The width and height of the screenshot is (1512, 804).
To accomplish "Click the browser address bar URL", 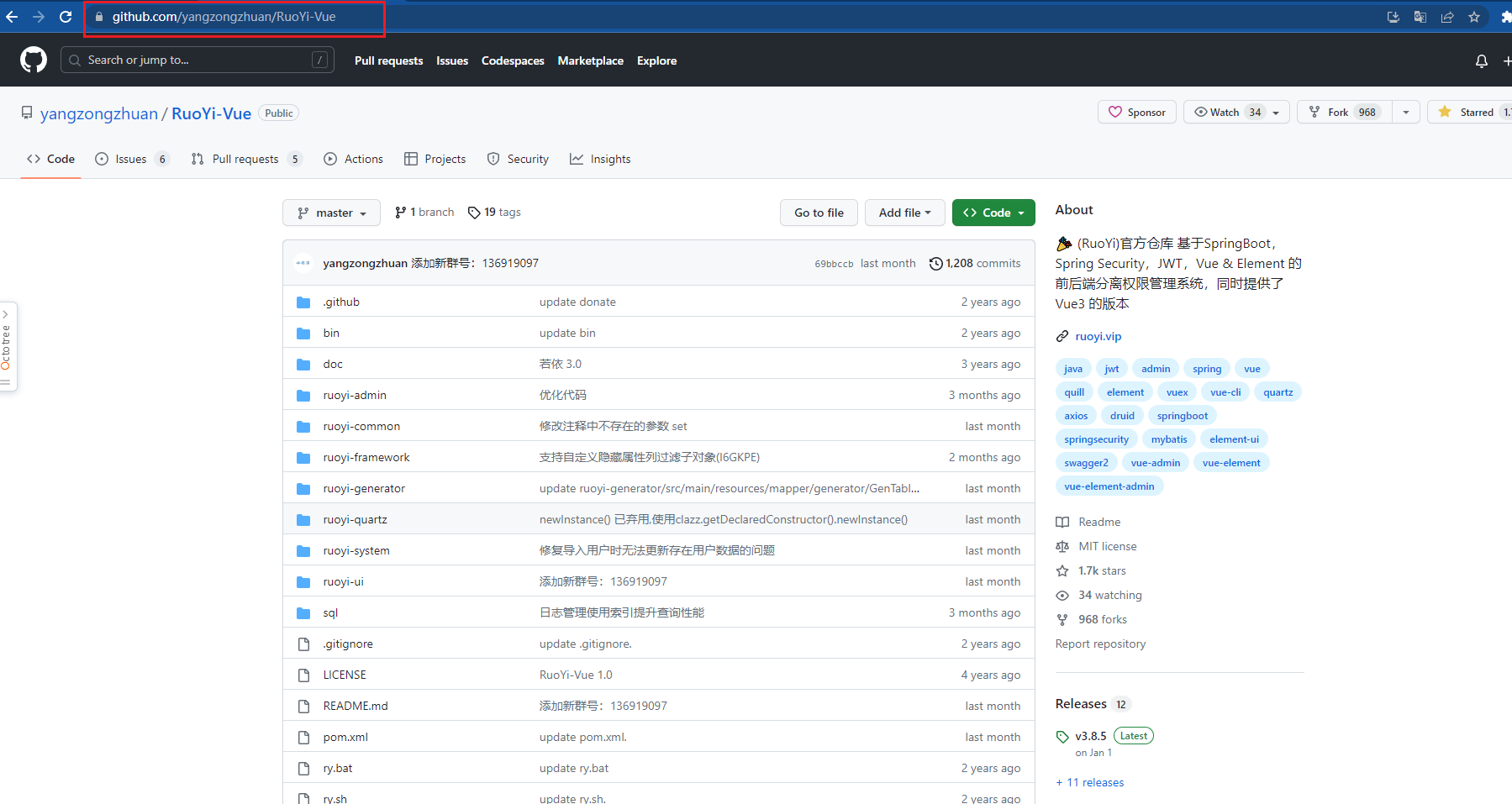I will pyautogui.click(x=224, y=17).
